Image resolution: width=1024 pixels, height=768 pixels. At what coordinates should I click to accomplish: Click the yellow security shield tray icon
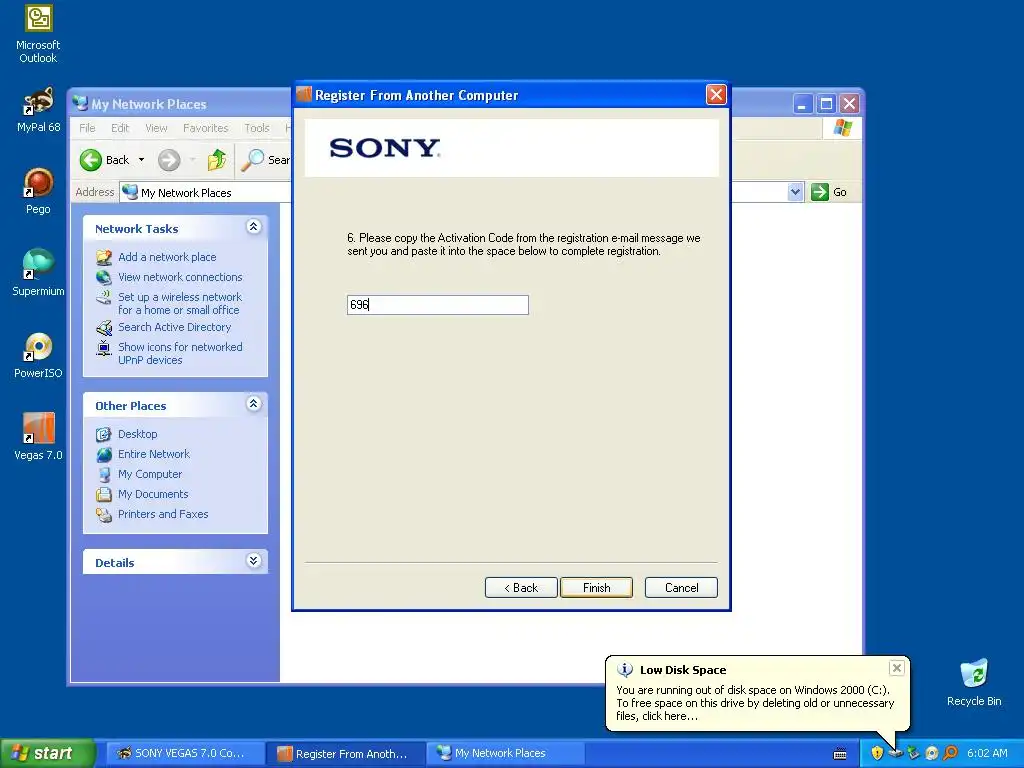877,753
